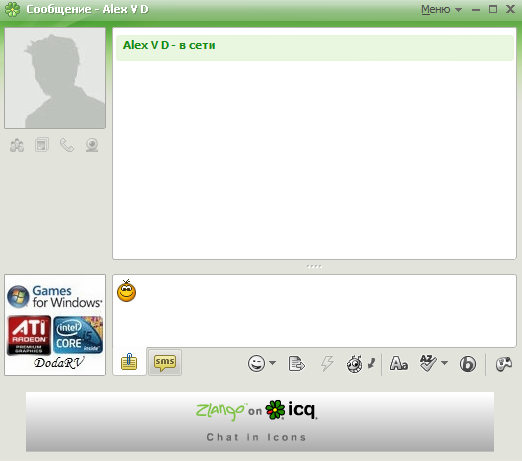Click inside the message input field
The image size is (522, 461).
[314, 311]
